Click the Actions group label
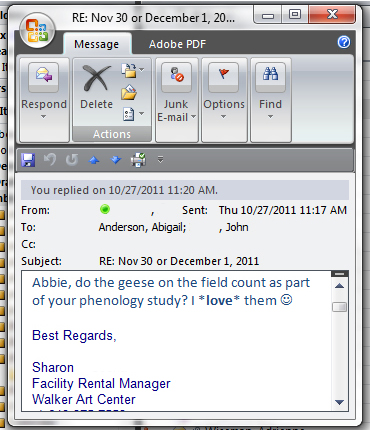370x430 pixels. point(112,134)
